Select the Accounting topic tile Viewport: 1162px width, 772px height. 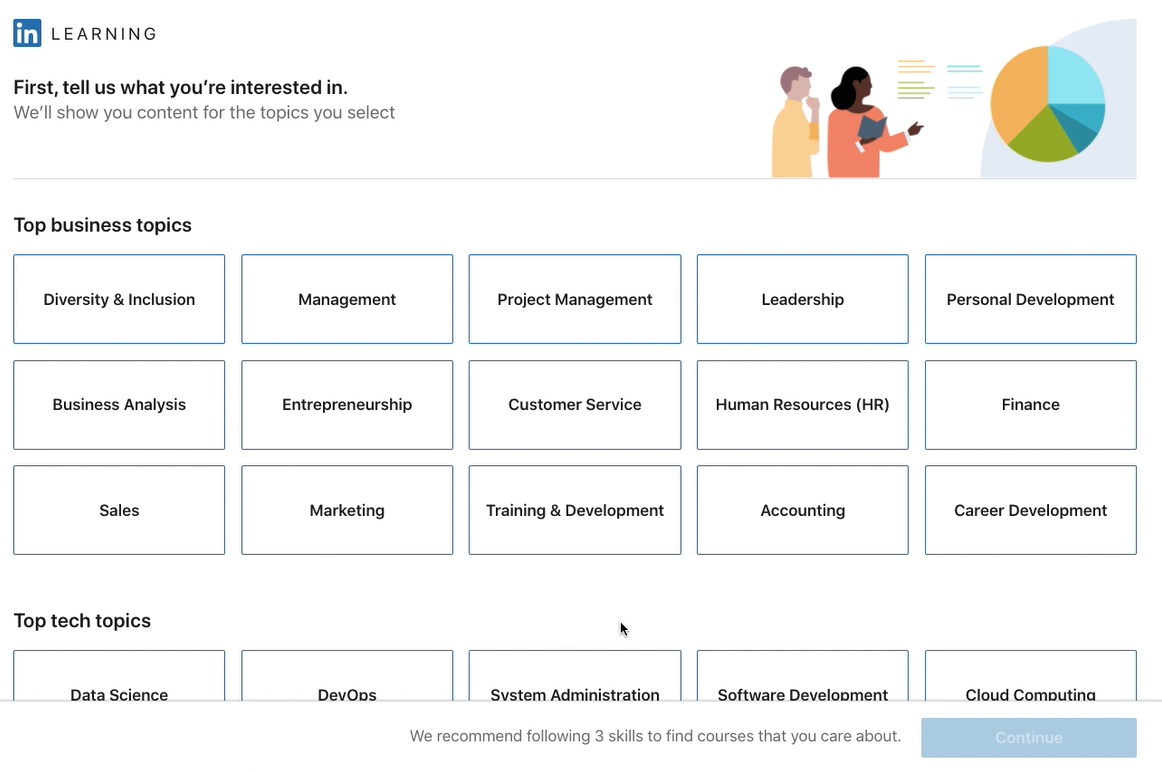(802, 510)
